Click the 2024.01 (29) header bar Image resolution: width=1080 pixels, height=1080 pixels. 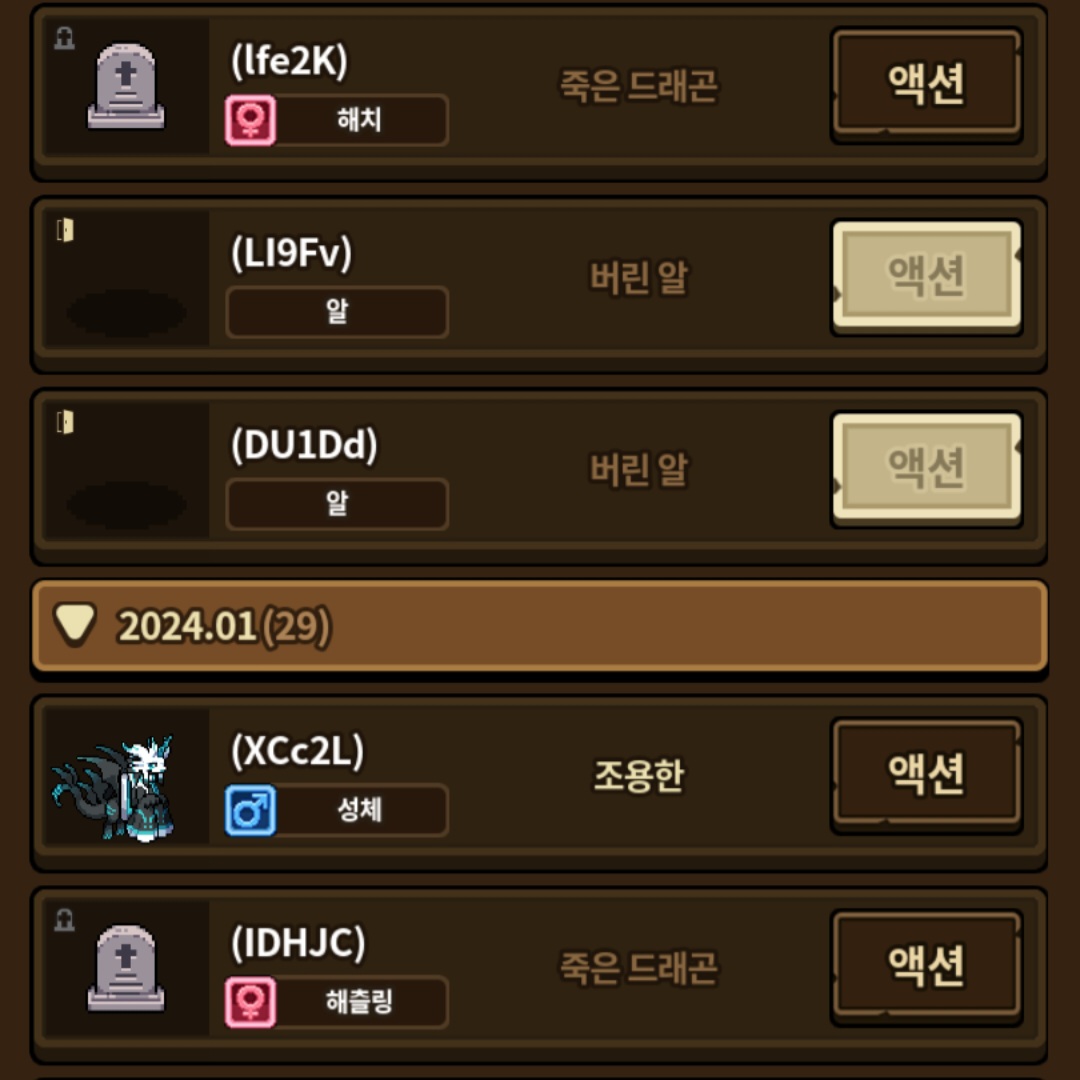[x=539, y=625]
